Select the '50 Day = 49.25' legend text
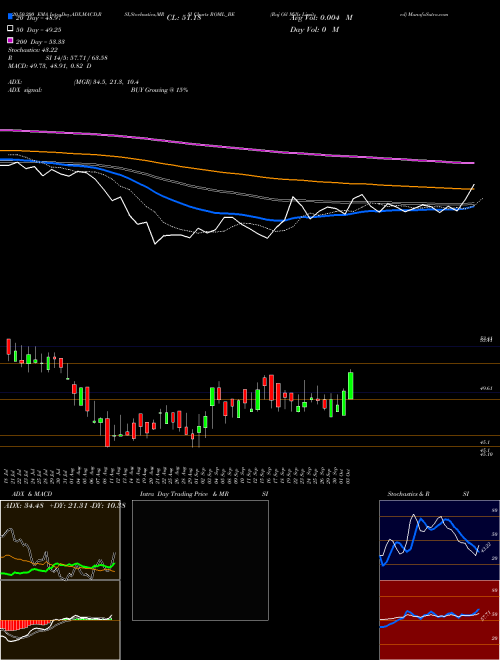This screenshot has height=660, width=500. tap(39, 30)
